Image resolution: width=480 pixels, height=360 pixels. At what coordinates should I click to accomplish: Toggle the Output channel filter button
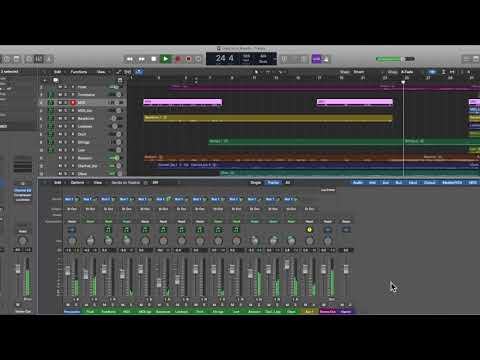430,183
